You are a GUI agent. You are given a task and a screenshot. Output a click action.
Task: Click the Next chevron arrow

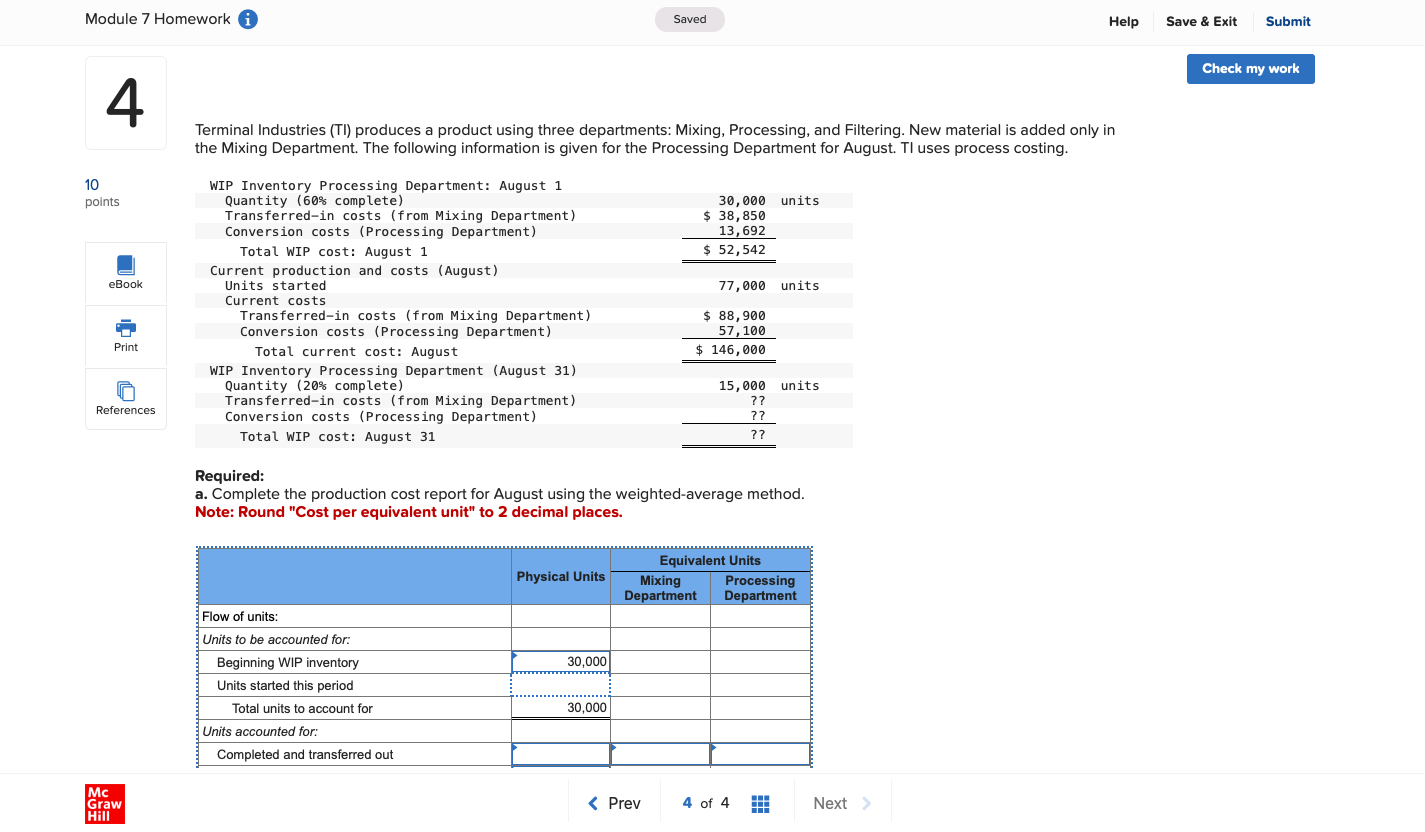865,803
